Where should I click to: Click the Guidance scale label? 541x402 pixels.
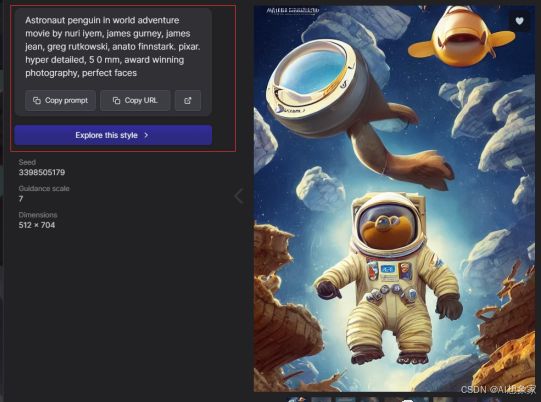[44, 188]
